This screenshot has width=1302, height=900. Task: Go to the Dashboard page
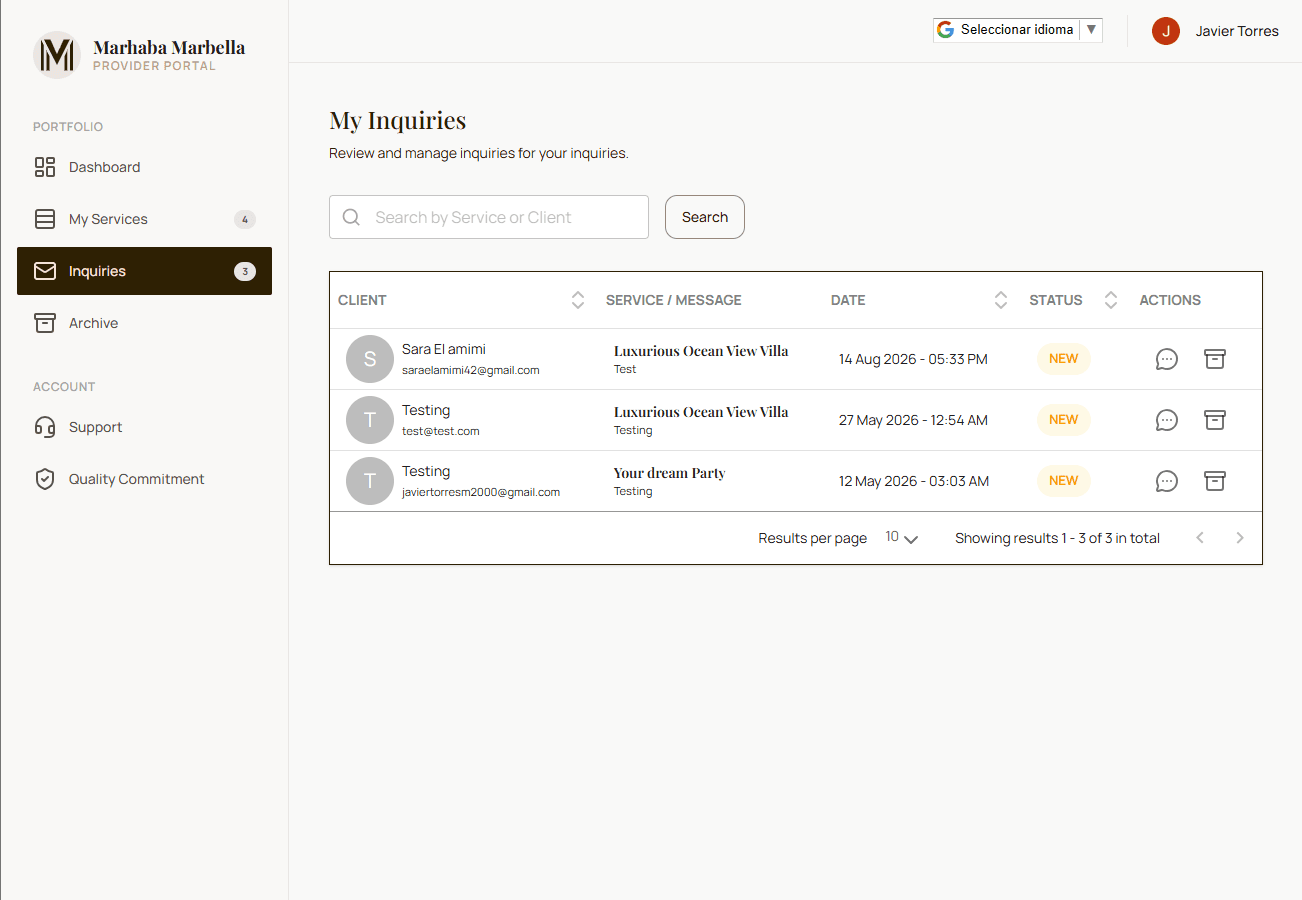(144, 167)
